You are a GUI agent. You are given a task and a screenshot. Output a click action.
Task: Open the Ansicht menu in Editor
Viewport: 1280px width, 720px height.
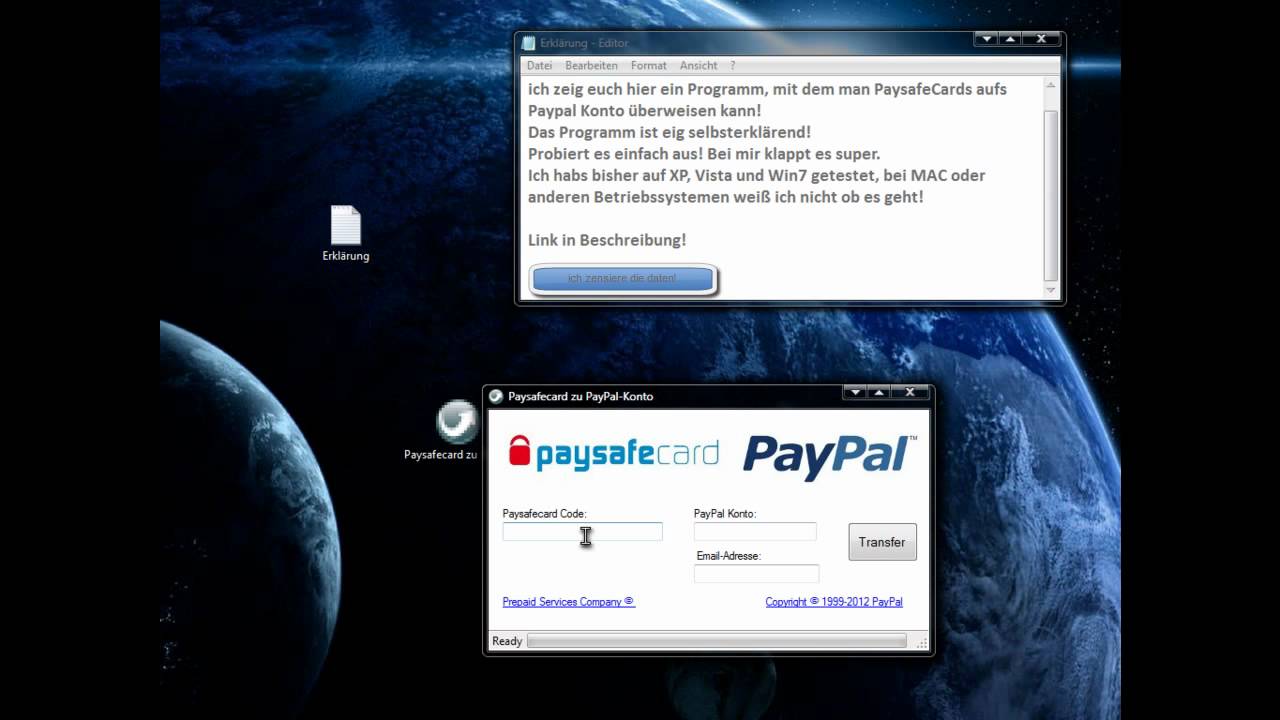tap(698, 65)
